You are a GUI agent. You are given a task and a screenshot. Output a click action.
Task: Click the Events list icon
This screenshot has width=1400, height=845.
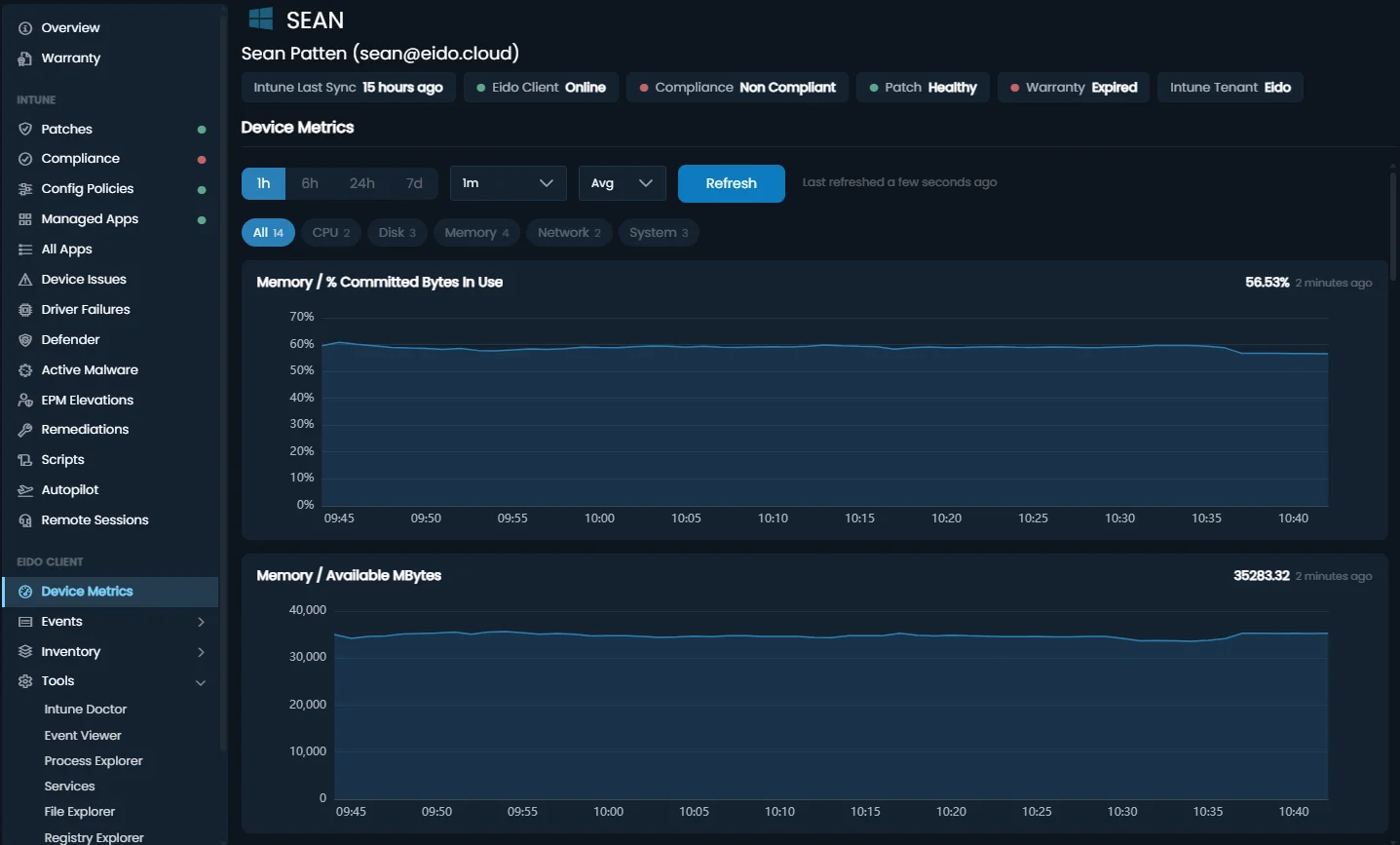25,622
